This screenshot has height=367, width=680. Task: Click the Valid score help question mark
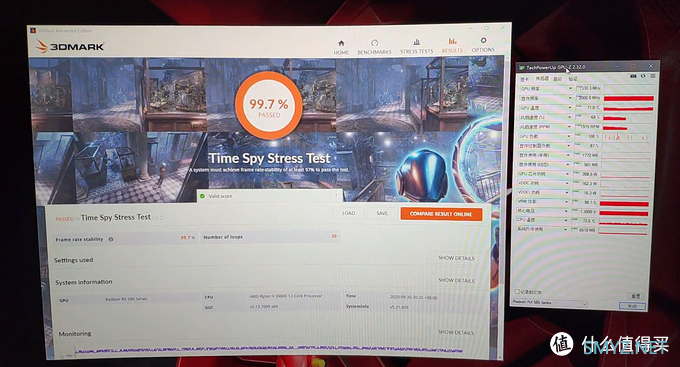pyautogui.click(x=336, y=196)
